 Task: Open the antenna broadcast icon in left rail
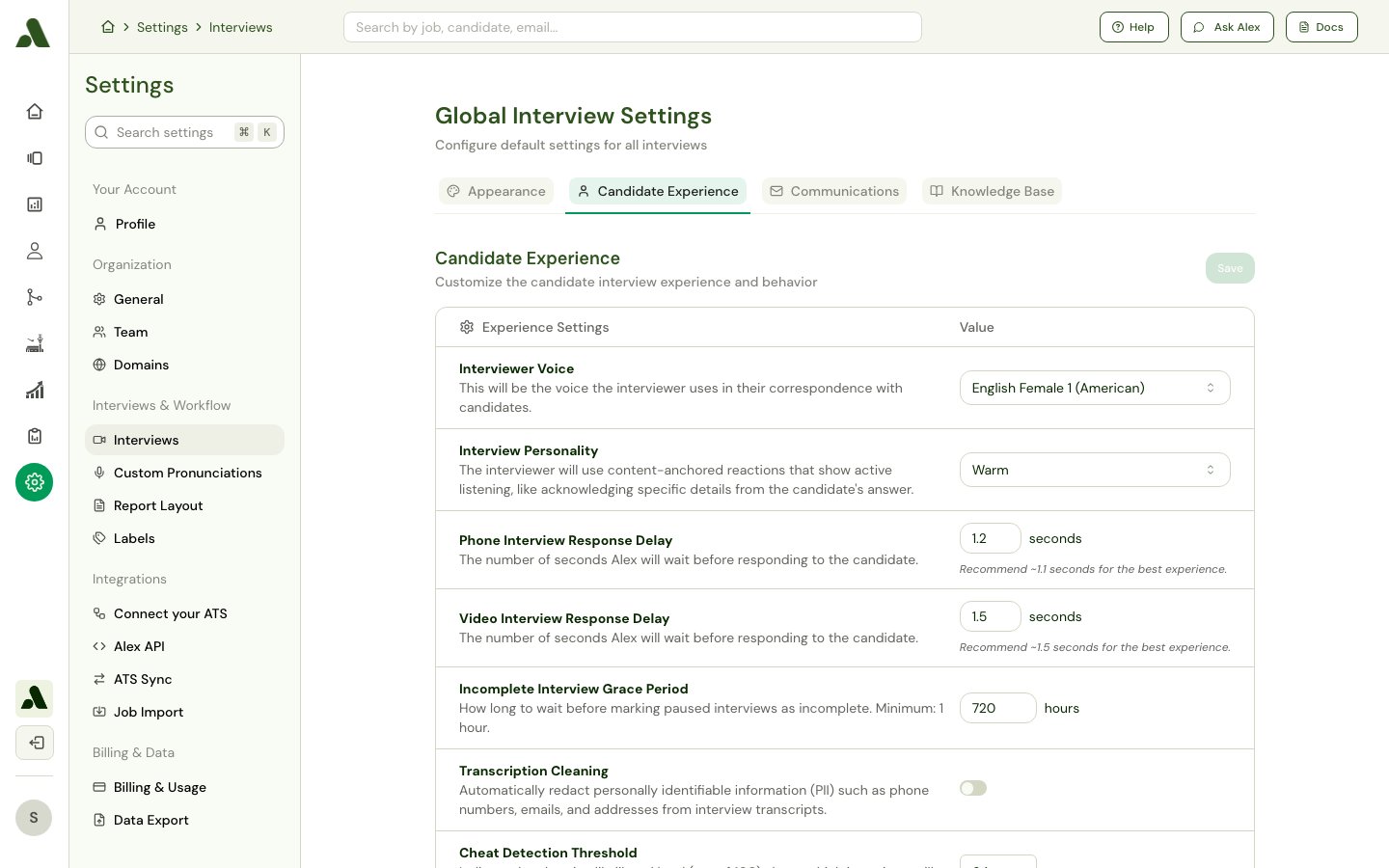coord(35,343)
